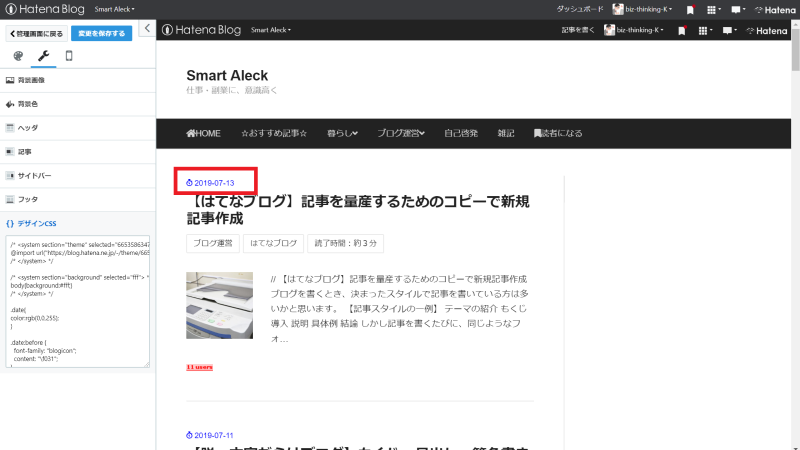Click the clock icon beside 2019-07-11
The width and height of the screenshot is (800, 450).
coord(189,435)
